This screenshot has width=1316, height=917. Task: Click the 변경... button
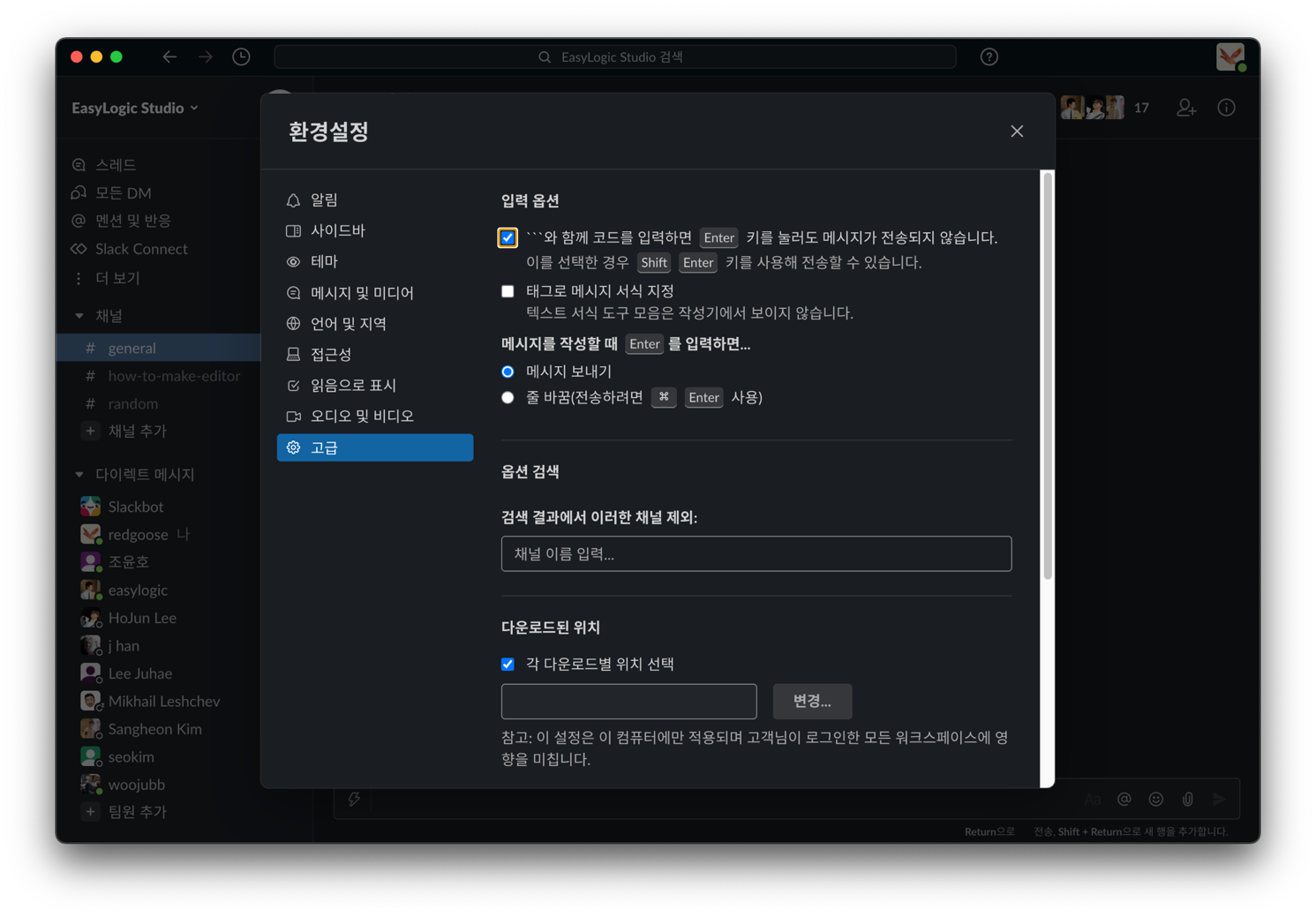812,701
